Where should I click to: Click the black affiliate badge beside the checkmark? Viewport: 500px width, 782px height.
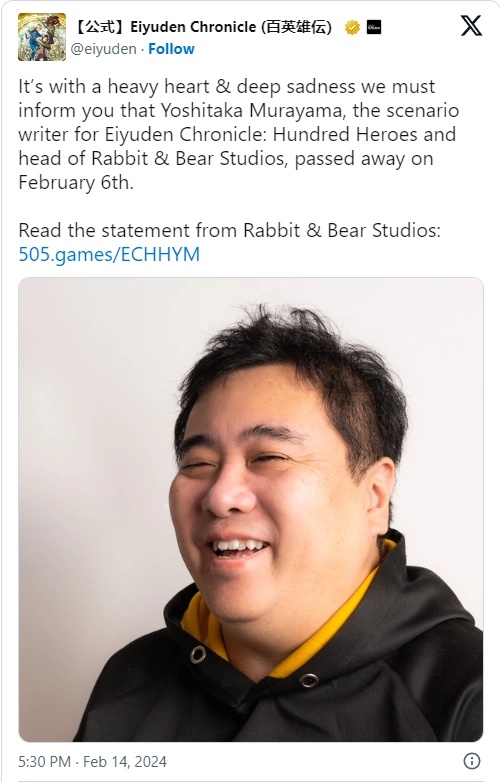[x=374, y=27]
